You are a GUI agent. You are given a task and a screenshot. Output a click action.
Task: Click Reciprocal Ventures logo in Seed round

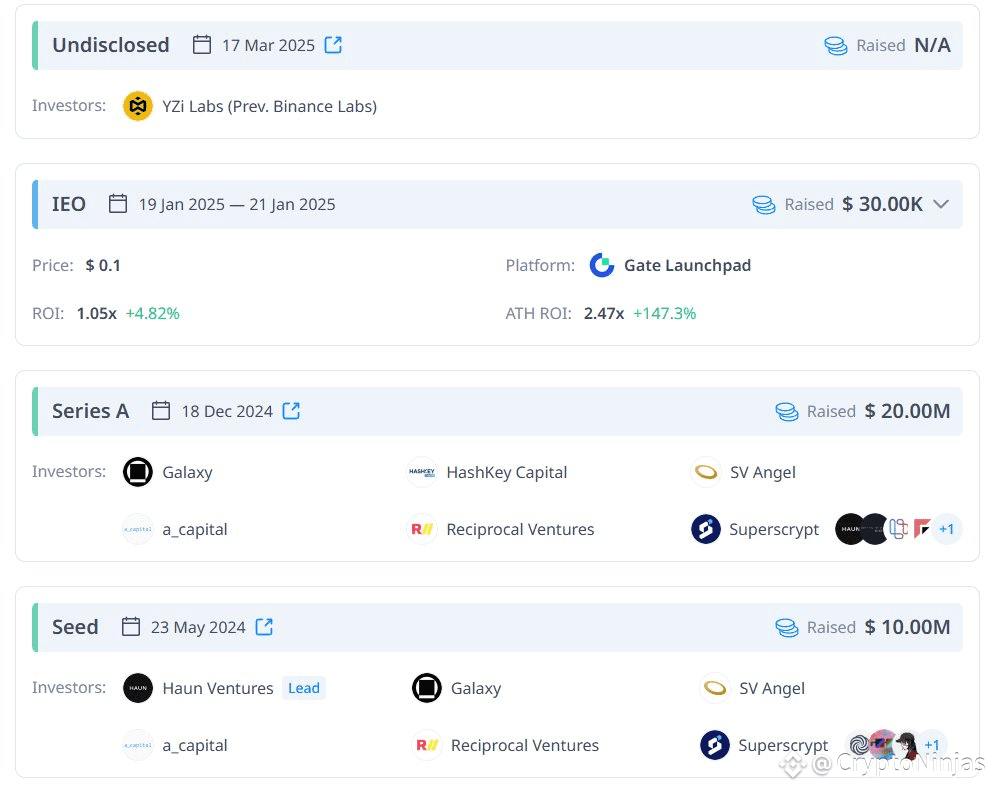pos(427,745)
